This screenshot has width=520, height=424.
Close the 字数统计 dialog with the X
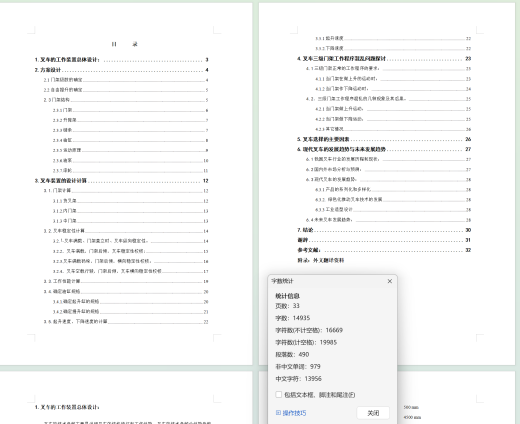coord(390,281)
